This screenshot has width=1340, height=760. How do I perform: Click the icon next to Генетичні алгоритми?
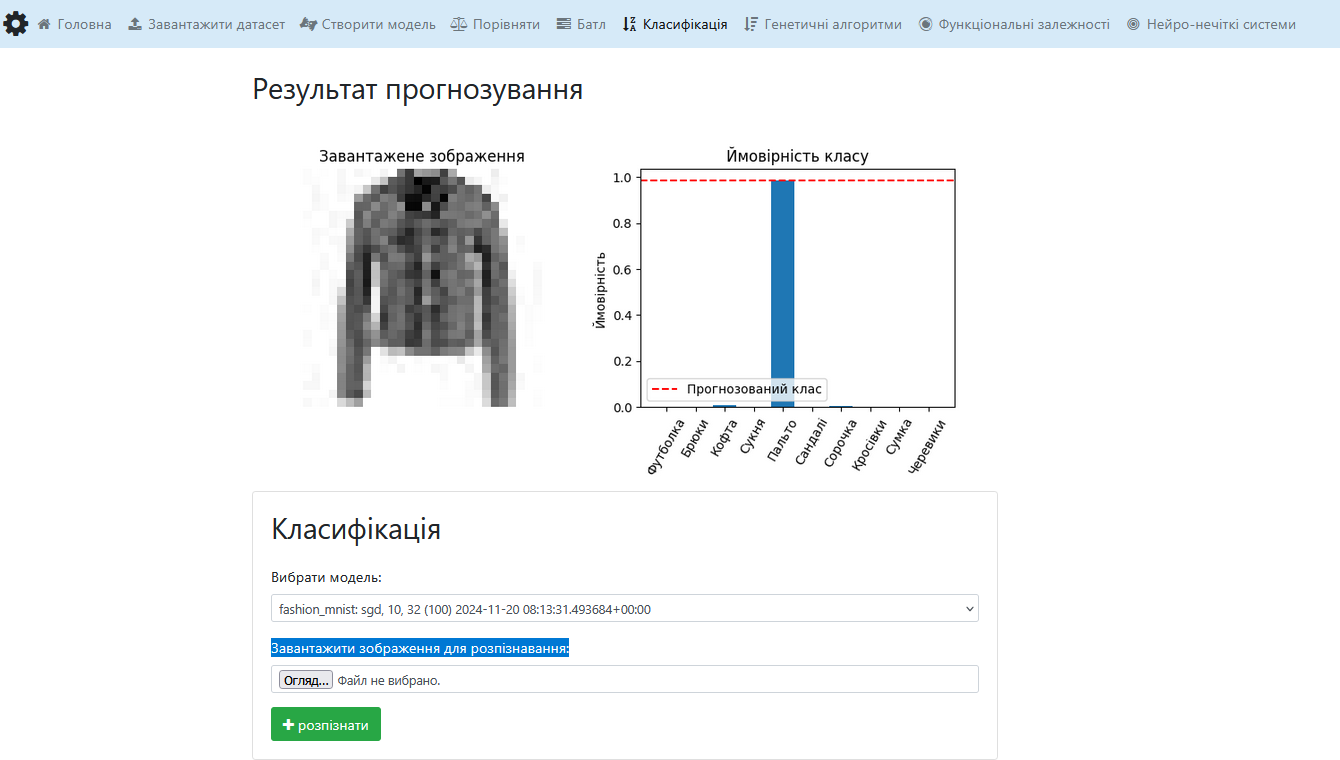[750, 24]
